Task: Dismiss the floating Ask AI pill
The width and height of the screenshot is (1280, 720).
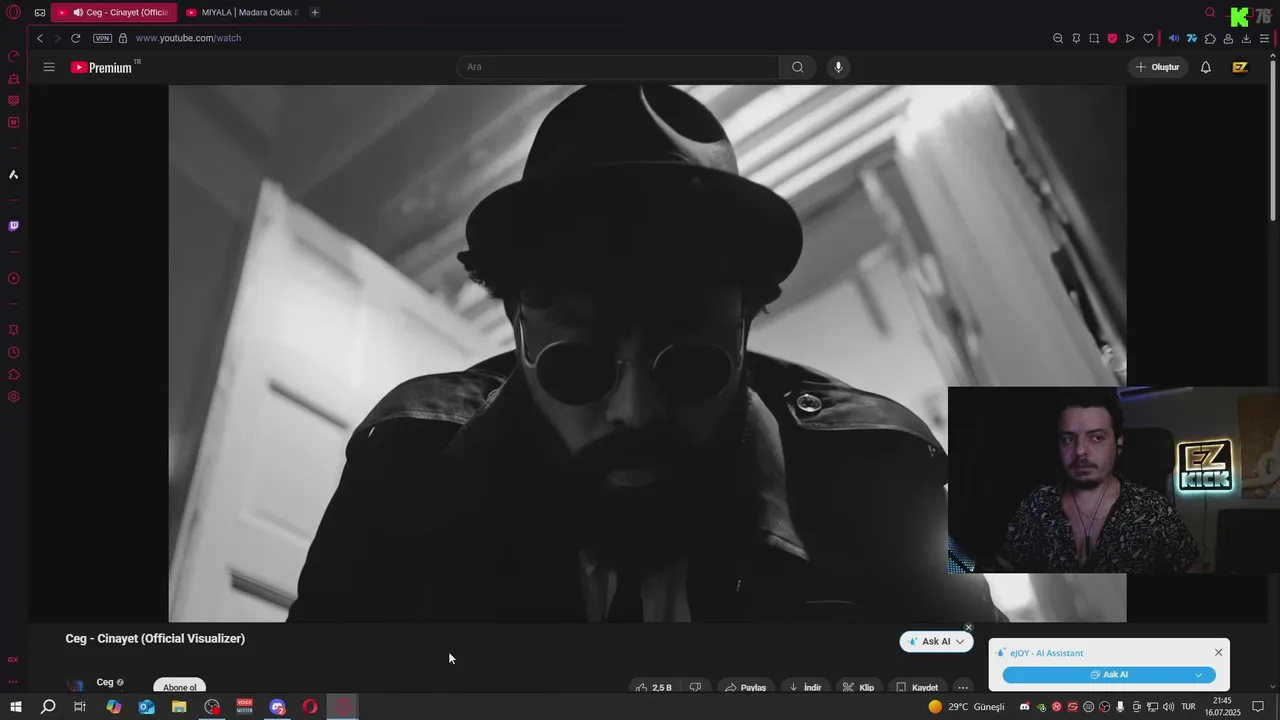Action: [x=968, y=628]
